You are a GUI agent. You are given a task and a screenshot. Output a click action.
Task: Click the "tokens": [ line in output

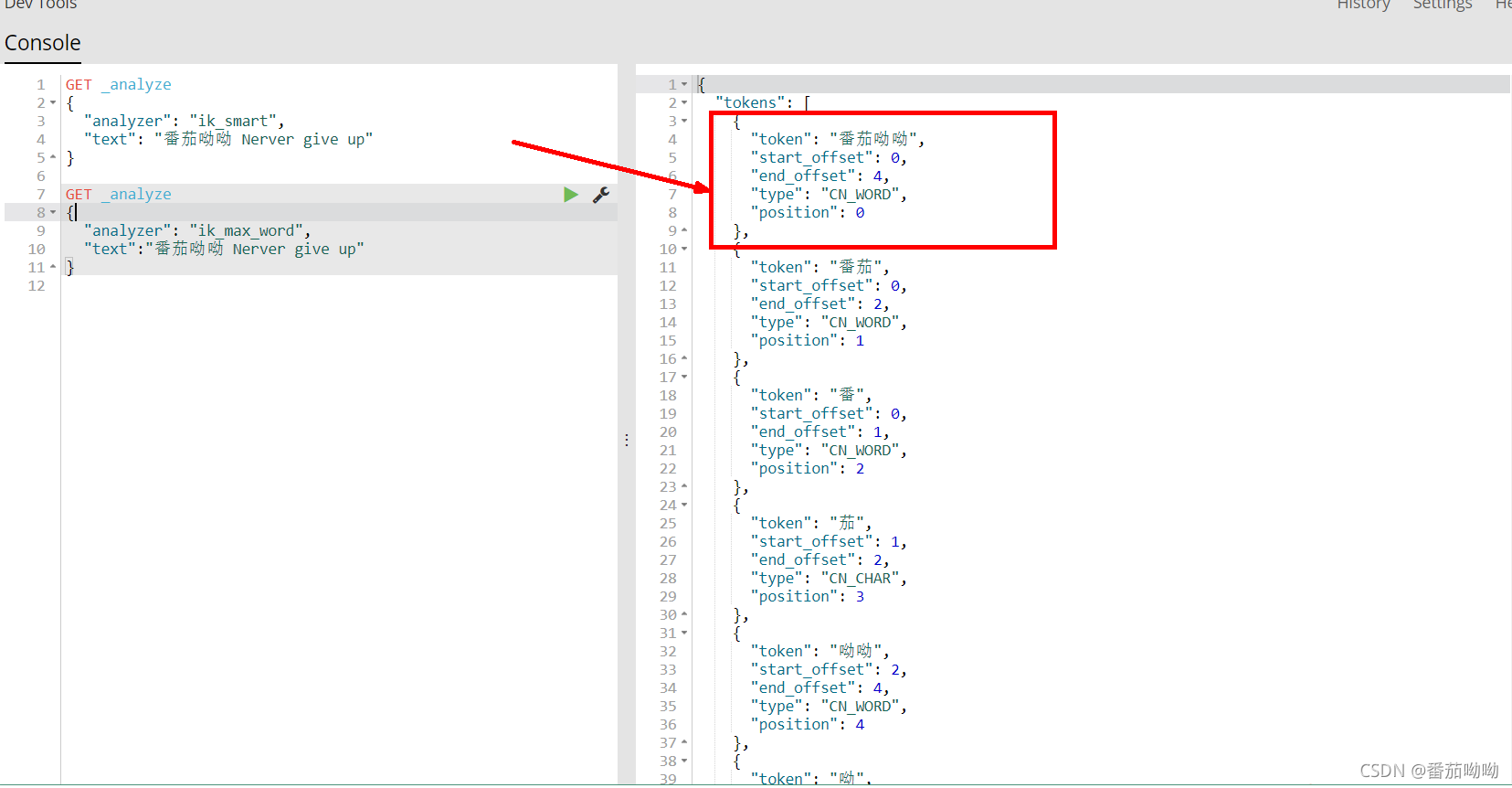coord(763,102)
